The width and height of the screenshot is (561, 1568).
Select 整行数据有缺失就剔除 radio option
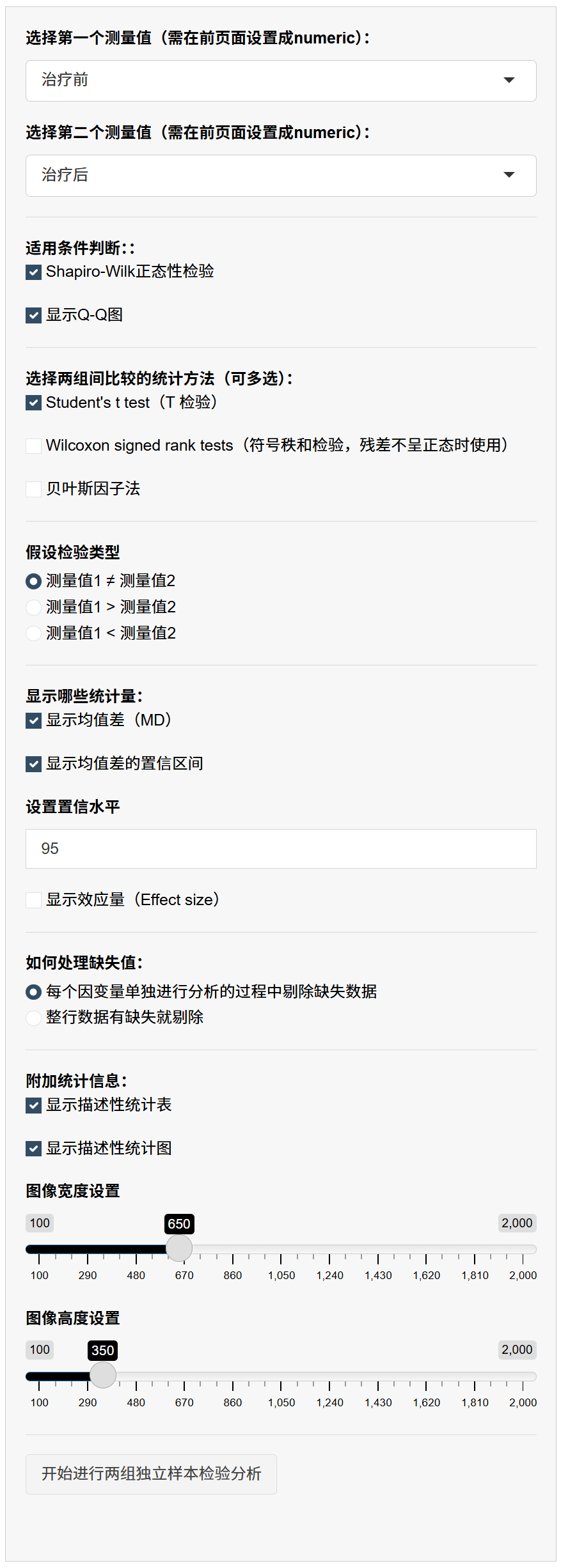[34, 1018]
